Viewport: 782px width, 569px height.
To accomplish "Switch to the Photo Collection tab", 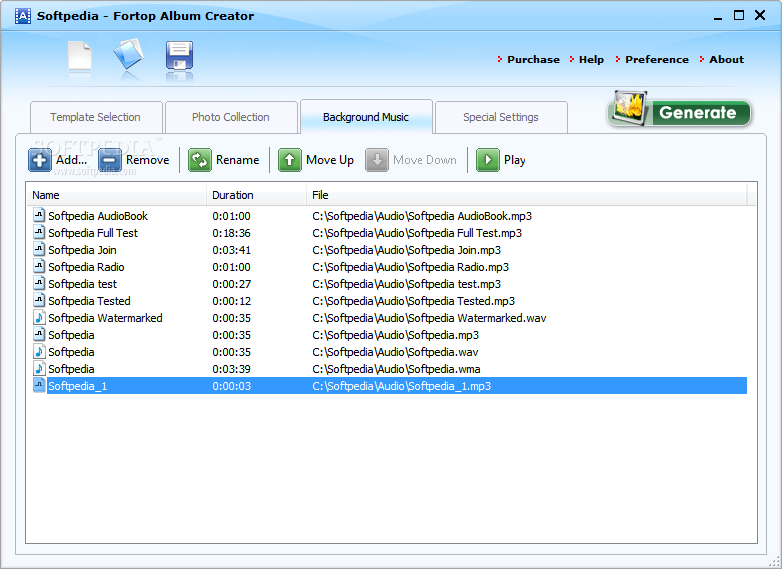I will click(x=231, y=117).
